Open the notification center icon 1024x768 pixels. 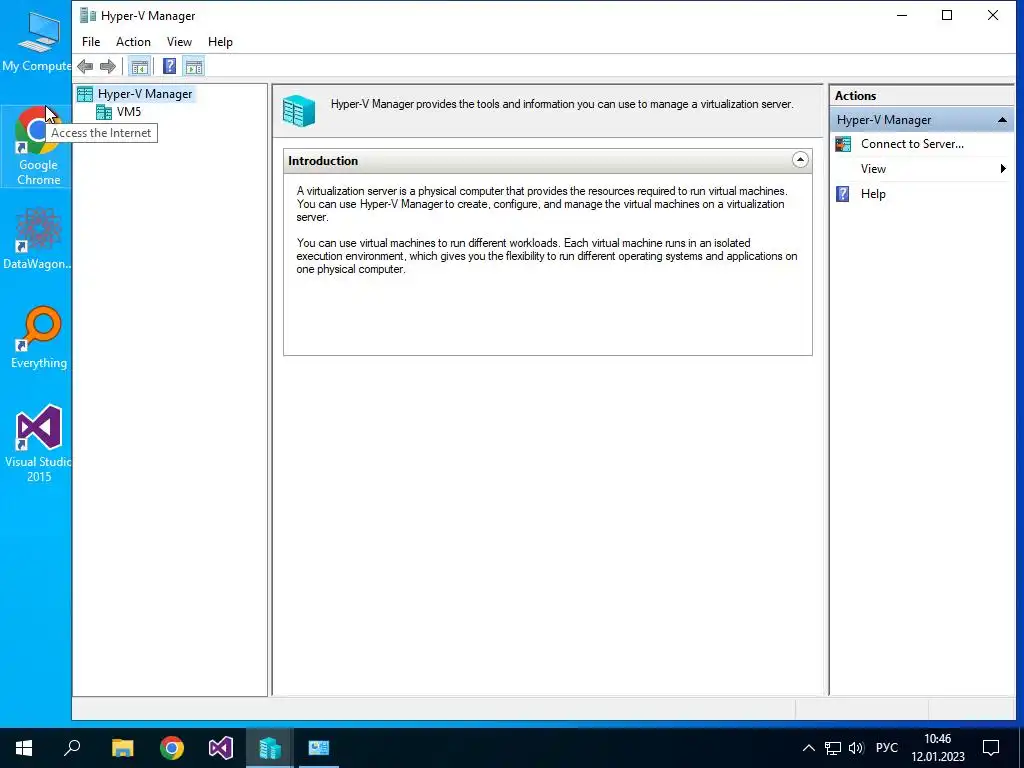(991, 748)
